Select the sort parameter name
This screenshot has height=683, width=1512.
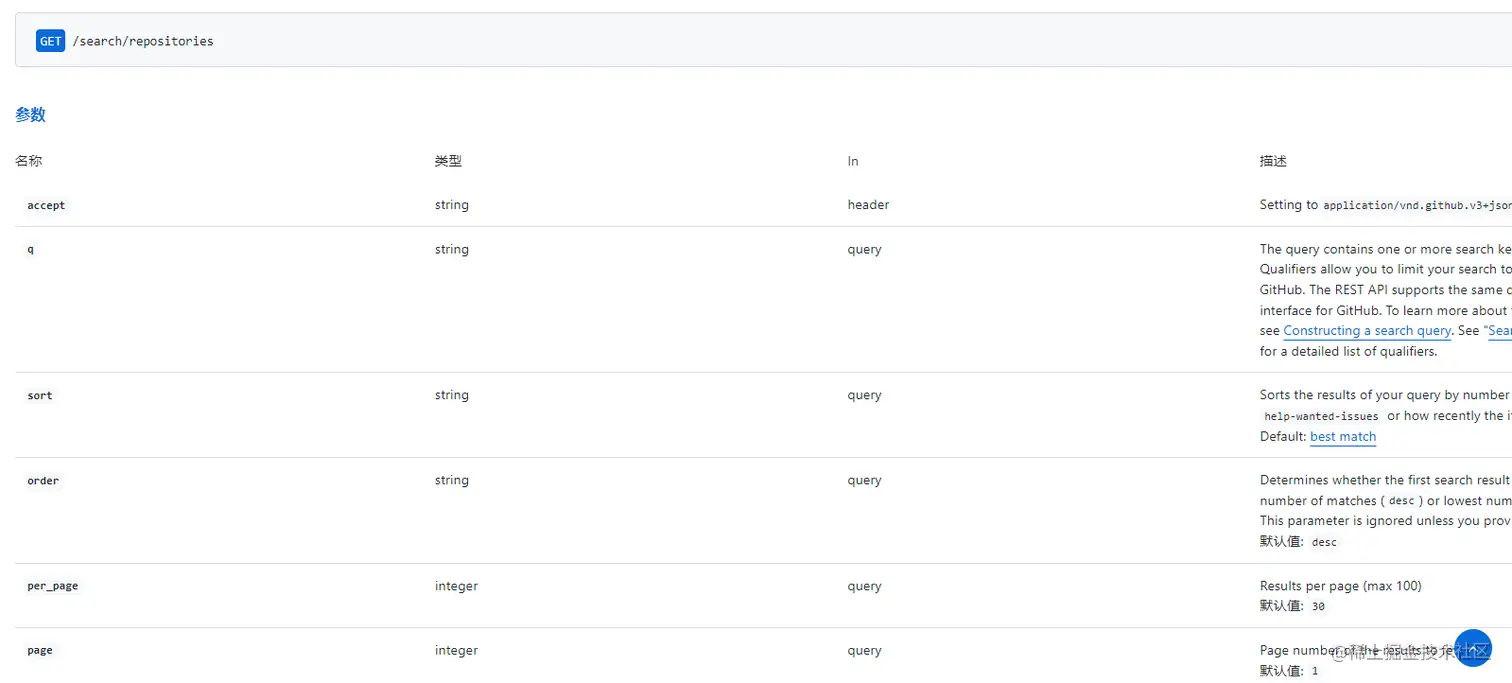click(39, 395)
